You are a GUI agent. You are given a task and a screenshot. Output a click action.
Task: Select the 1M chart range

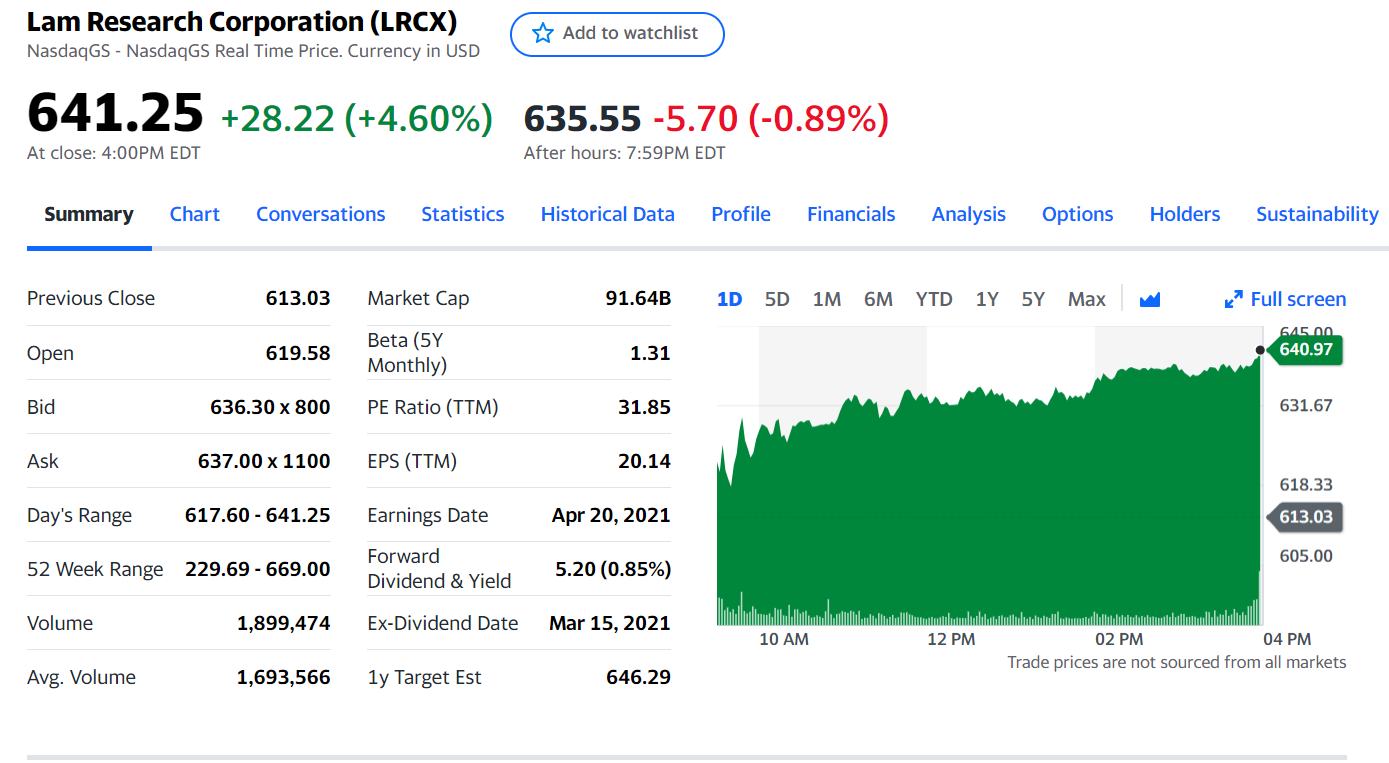click(827, 299)
